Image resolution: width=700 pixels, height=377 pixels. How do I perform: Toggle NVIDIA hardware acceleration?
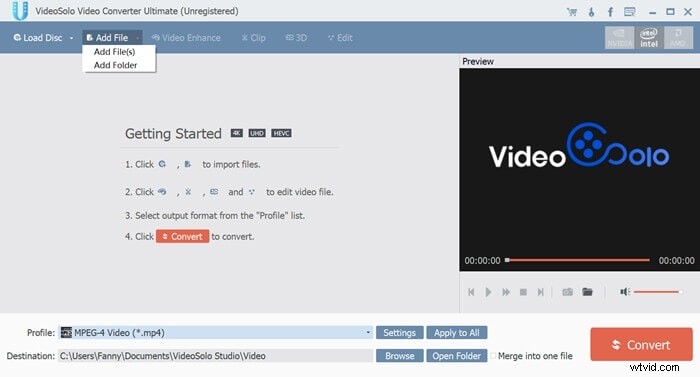[x=620, y=38]
